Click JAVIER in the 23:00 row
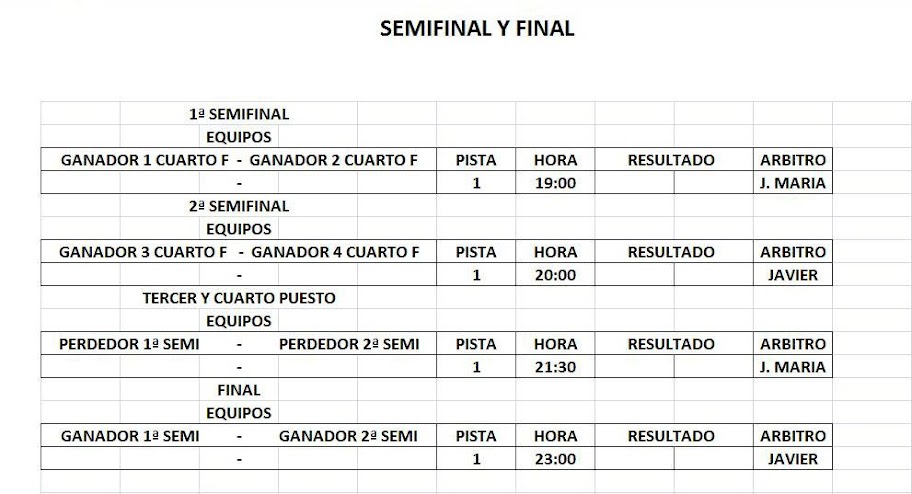Screen dimensions: 912x494 click(x=793, y=459)
